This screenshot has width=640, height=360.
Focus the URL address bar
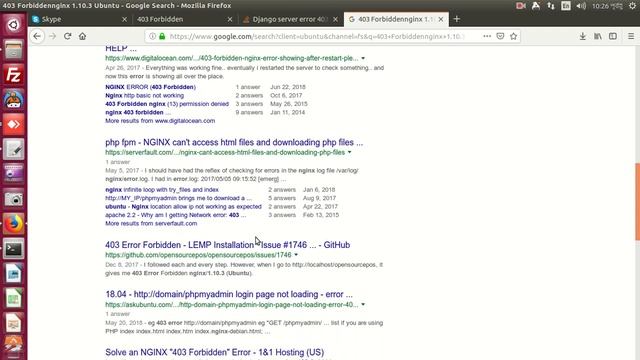(x=316, y=36)
